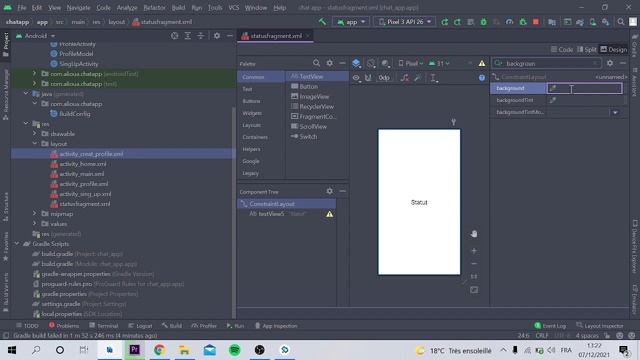Open the Problems tool window

tap(64, 326)
